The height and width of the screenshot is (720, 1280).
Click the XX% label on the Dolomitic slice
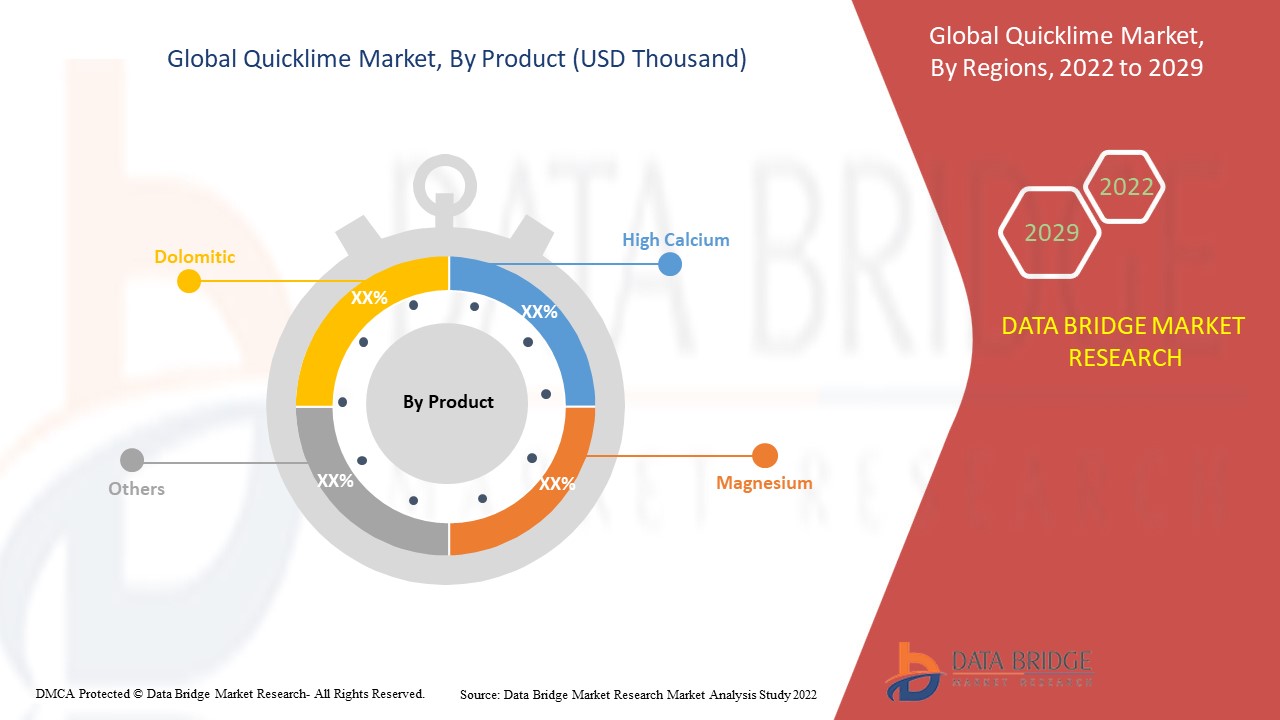[371, 297]
